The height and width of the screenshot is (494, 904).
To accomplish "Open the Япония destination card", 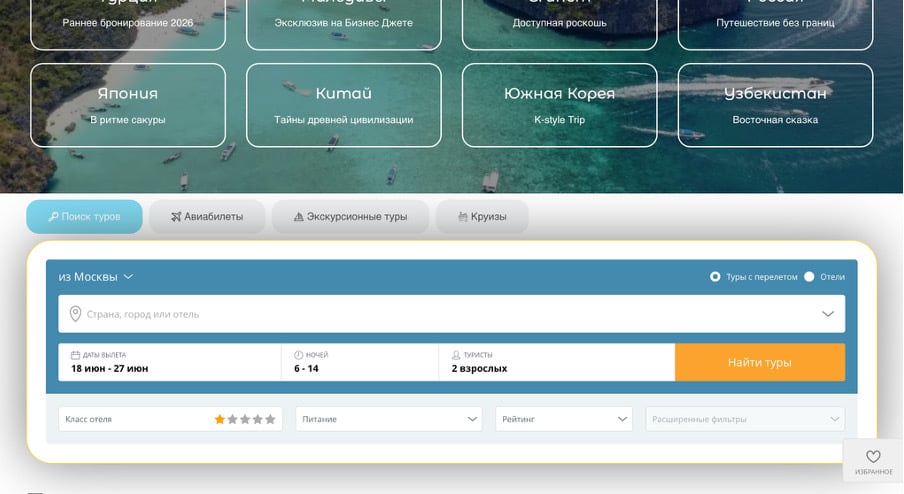I will pos(128,105).
